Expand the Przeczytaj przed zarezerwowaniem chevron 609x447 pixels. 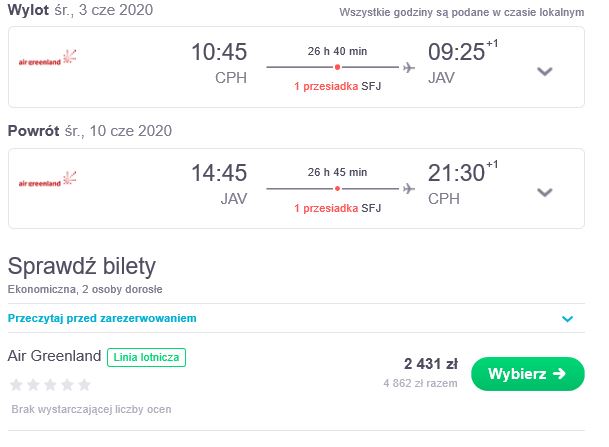[x=567, y=319]
